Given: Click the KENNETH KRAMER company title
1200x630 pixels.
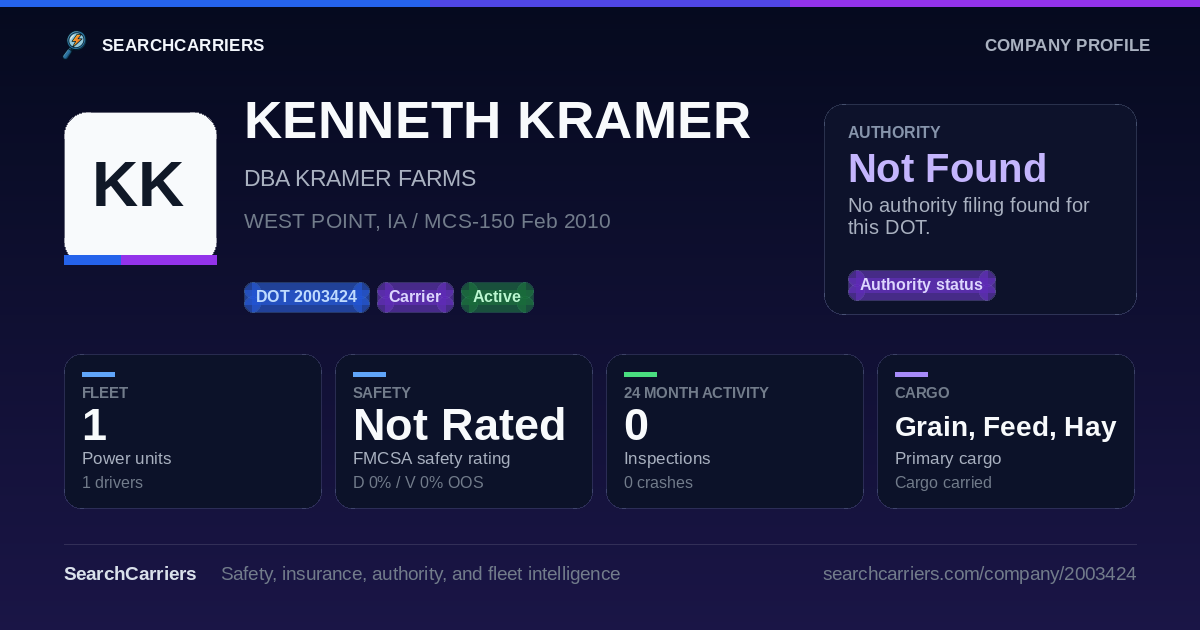Looking at the screenshot, I should click(497, 121).
